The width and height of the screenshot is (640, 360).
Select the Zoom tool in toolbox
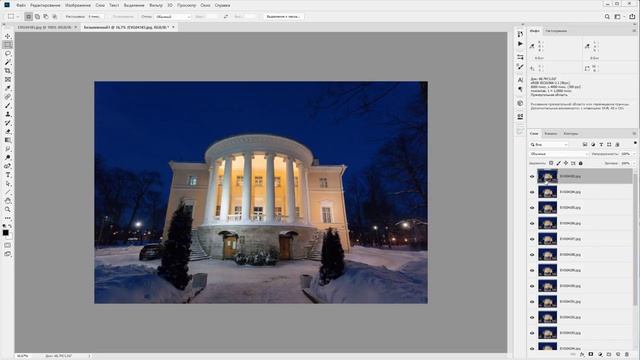[8, 209]
